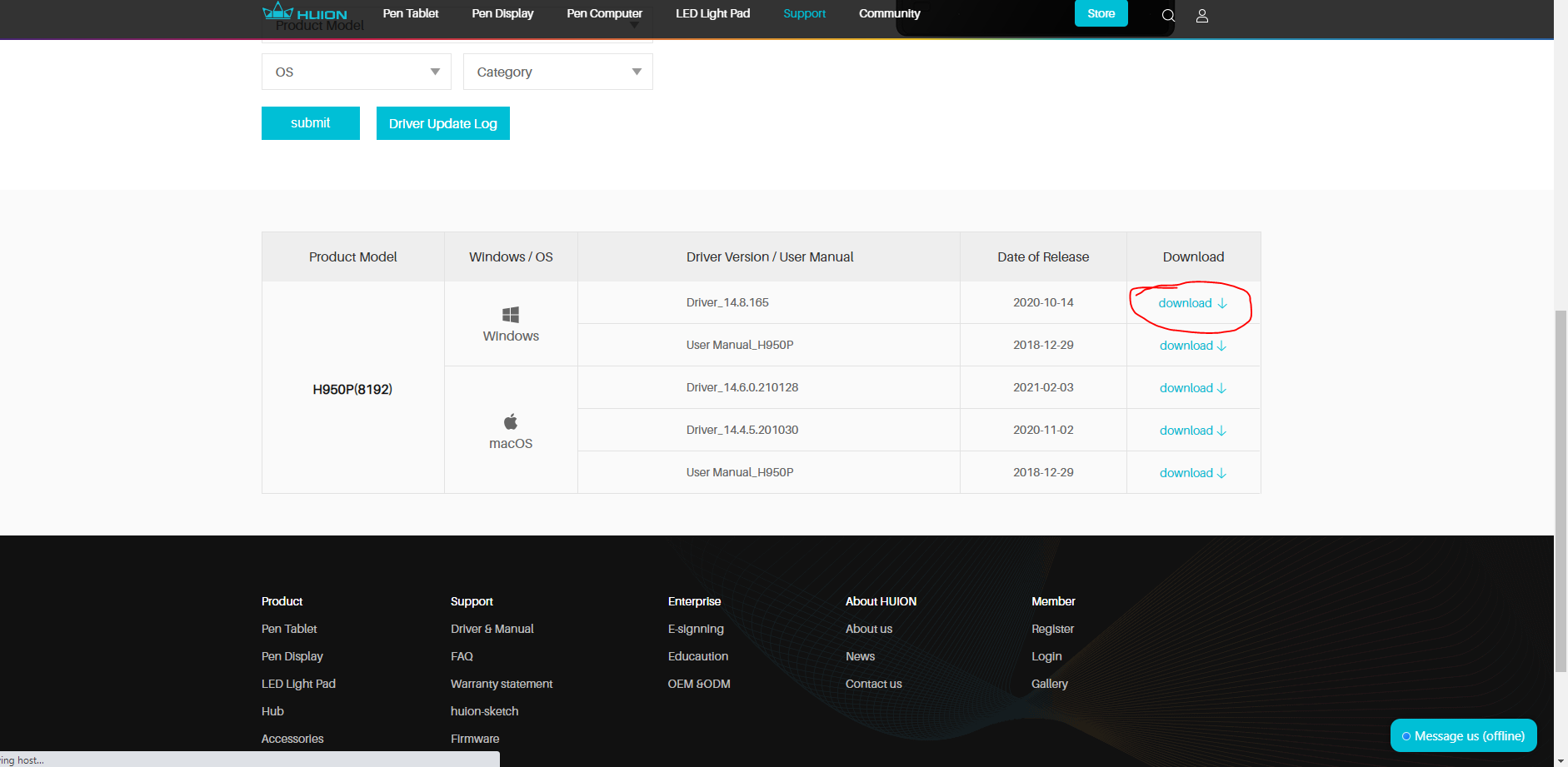Select the H950P(8192) model cell
Screen dimensions: 1568x767
(x=352, y=389)
